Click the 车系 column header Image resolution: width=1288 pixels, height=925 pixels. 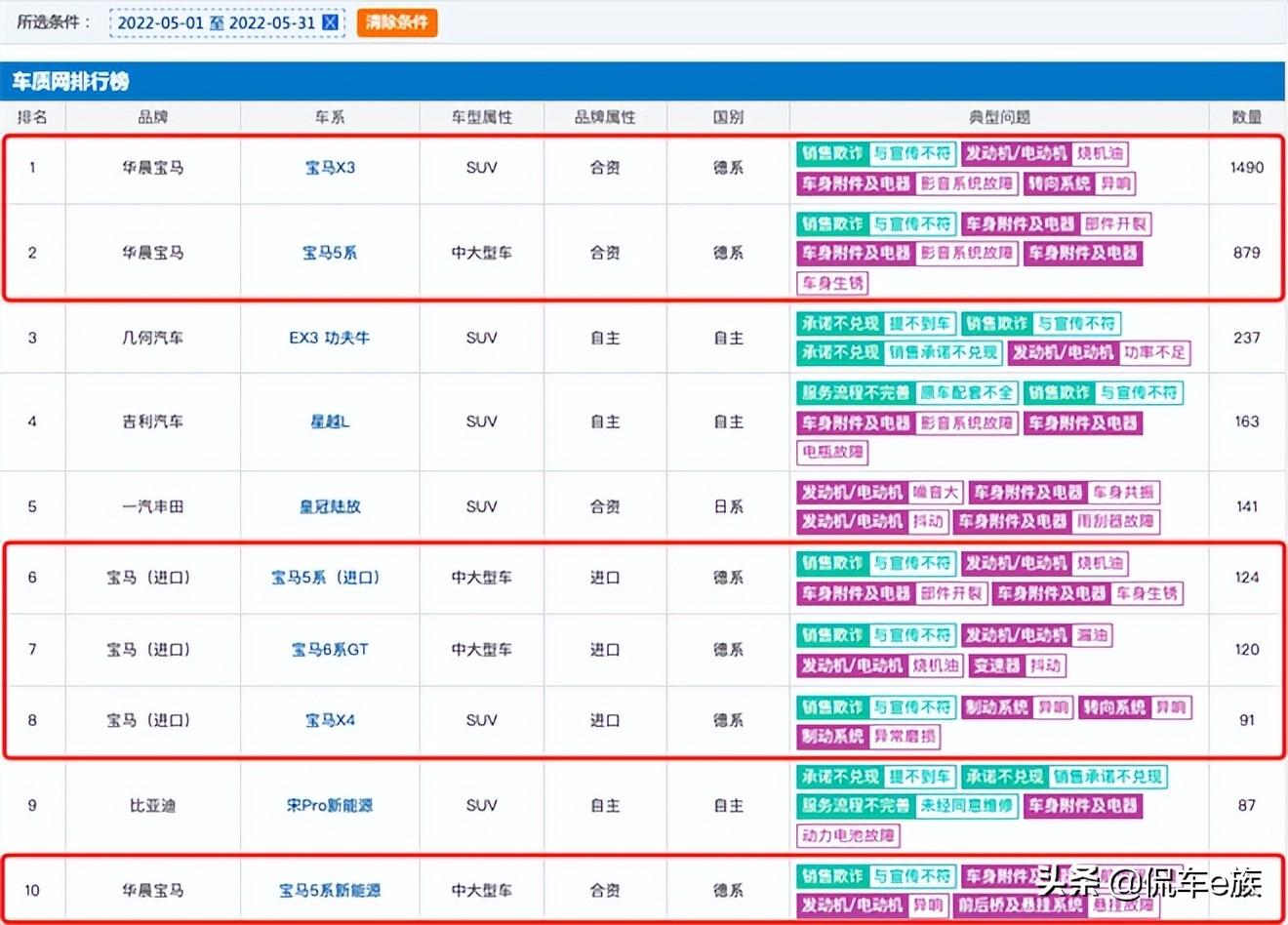(330, 117)
